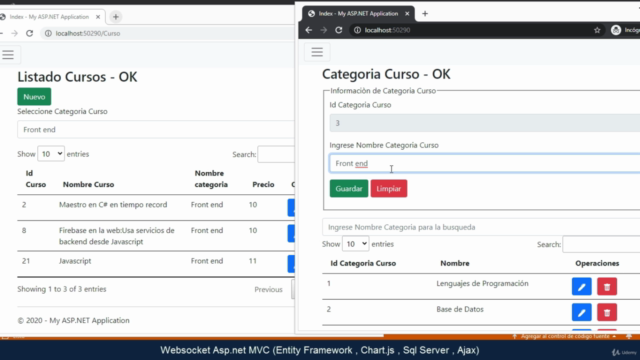This screenshot has height=360, width=640.
Task: Sort by Nombre categoria column header
Action: [x=211, y=179]
